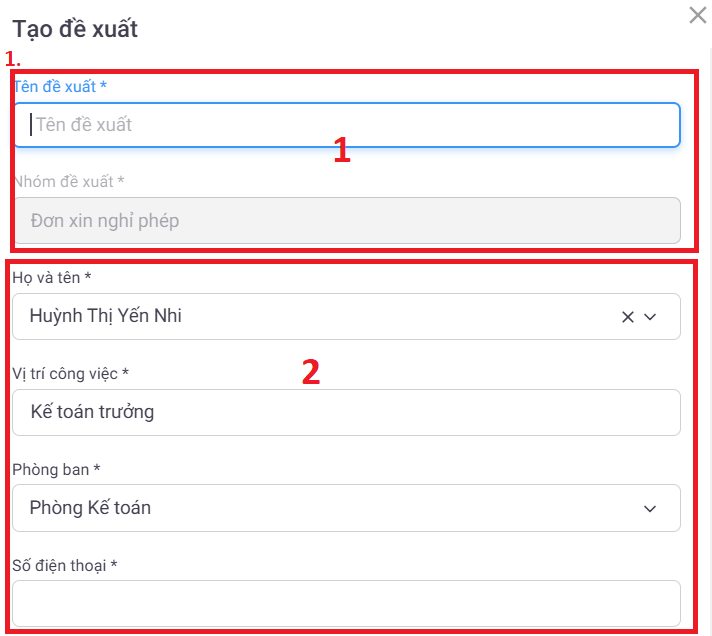Click the large red number 2 annotation
712x636 pixels.
point(311,372)
